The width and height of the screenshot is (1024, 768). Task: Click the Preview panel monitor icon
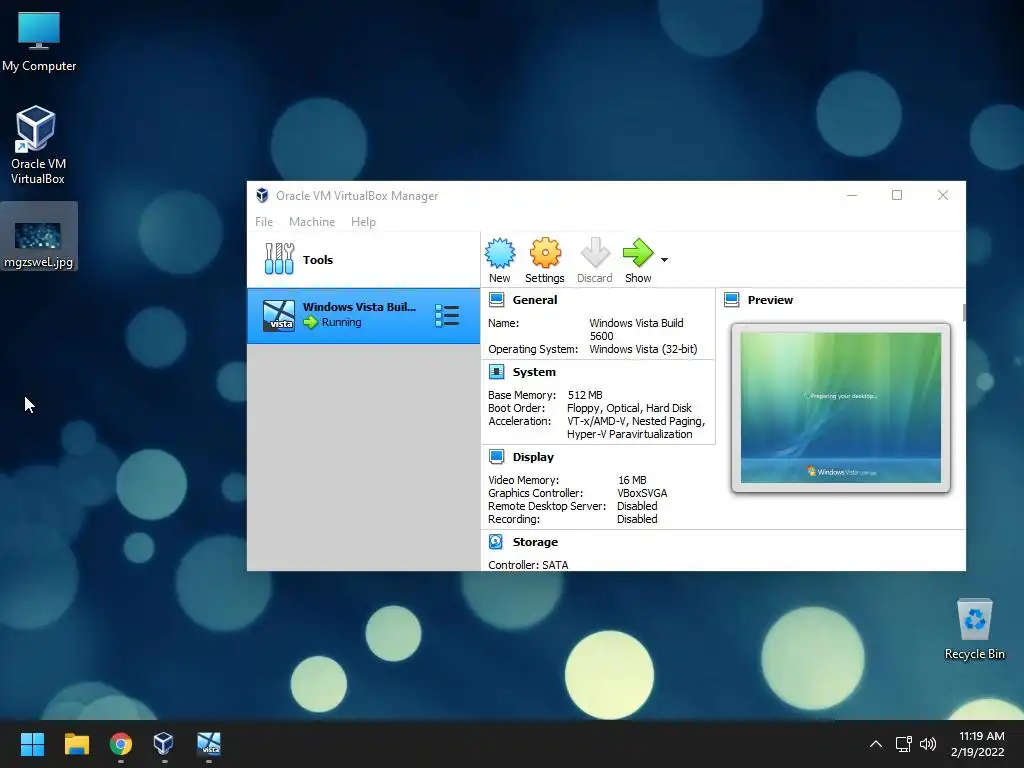[731, 300]
